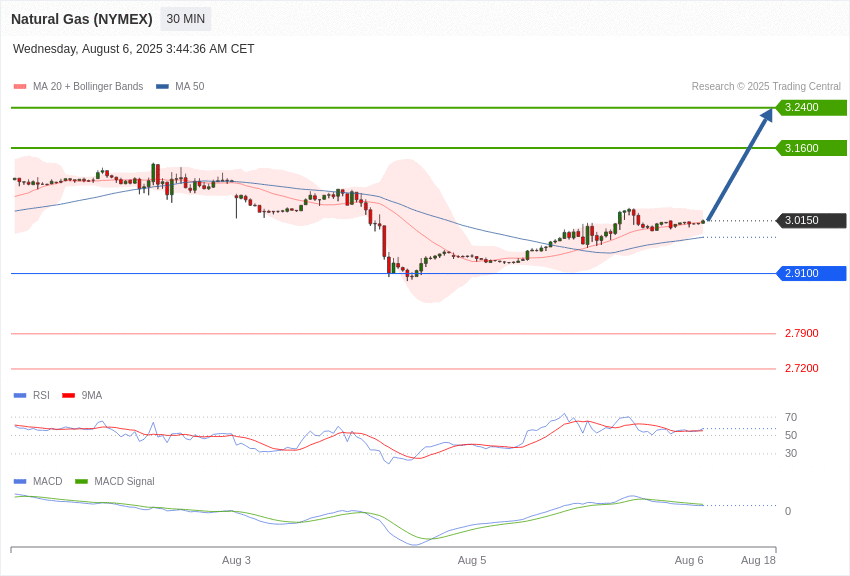This screenshot has height=576, width=850.
Task: Click the RSI 30 axis value
Action: pos(791,453)
